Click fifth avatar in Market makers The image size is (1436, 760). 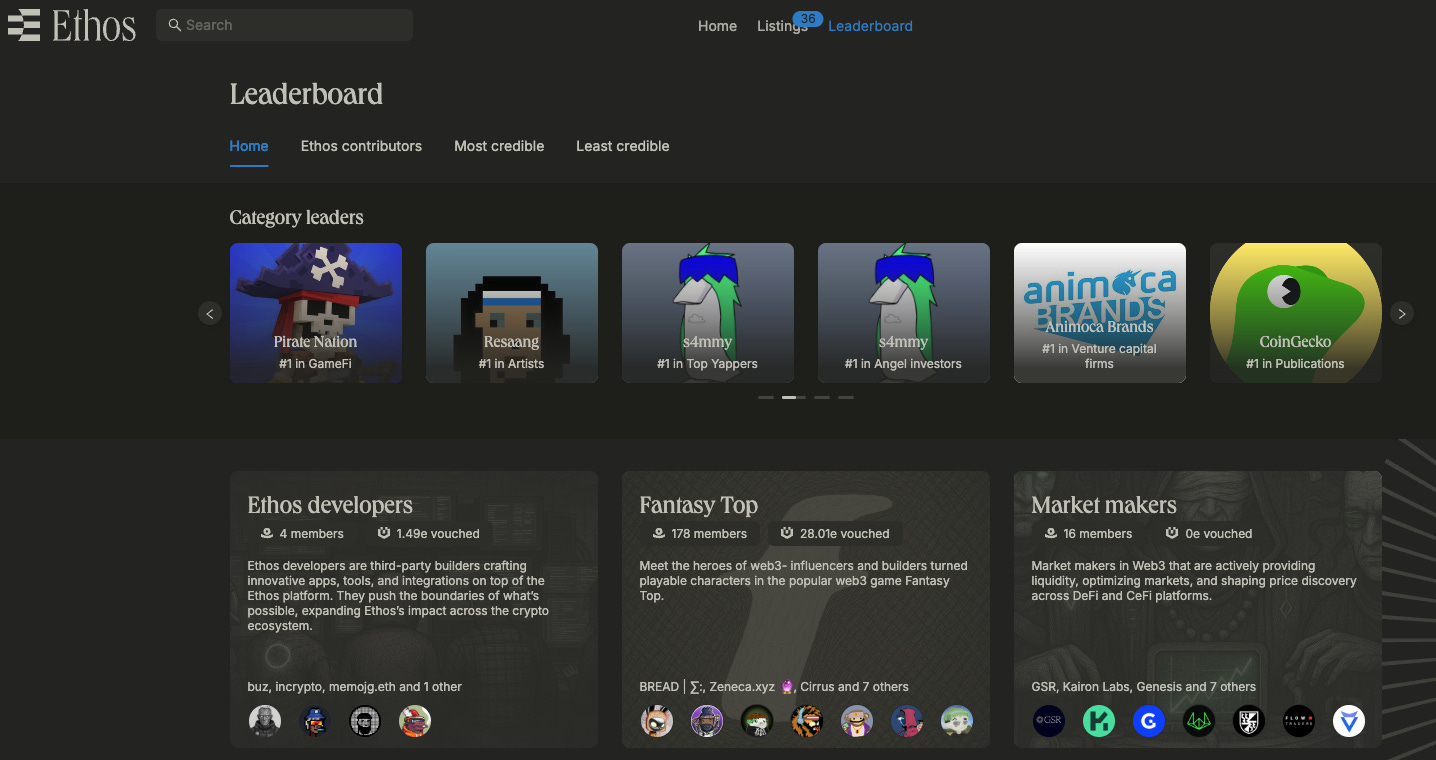pos(1249,721)
